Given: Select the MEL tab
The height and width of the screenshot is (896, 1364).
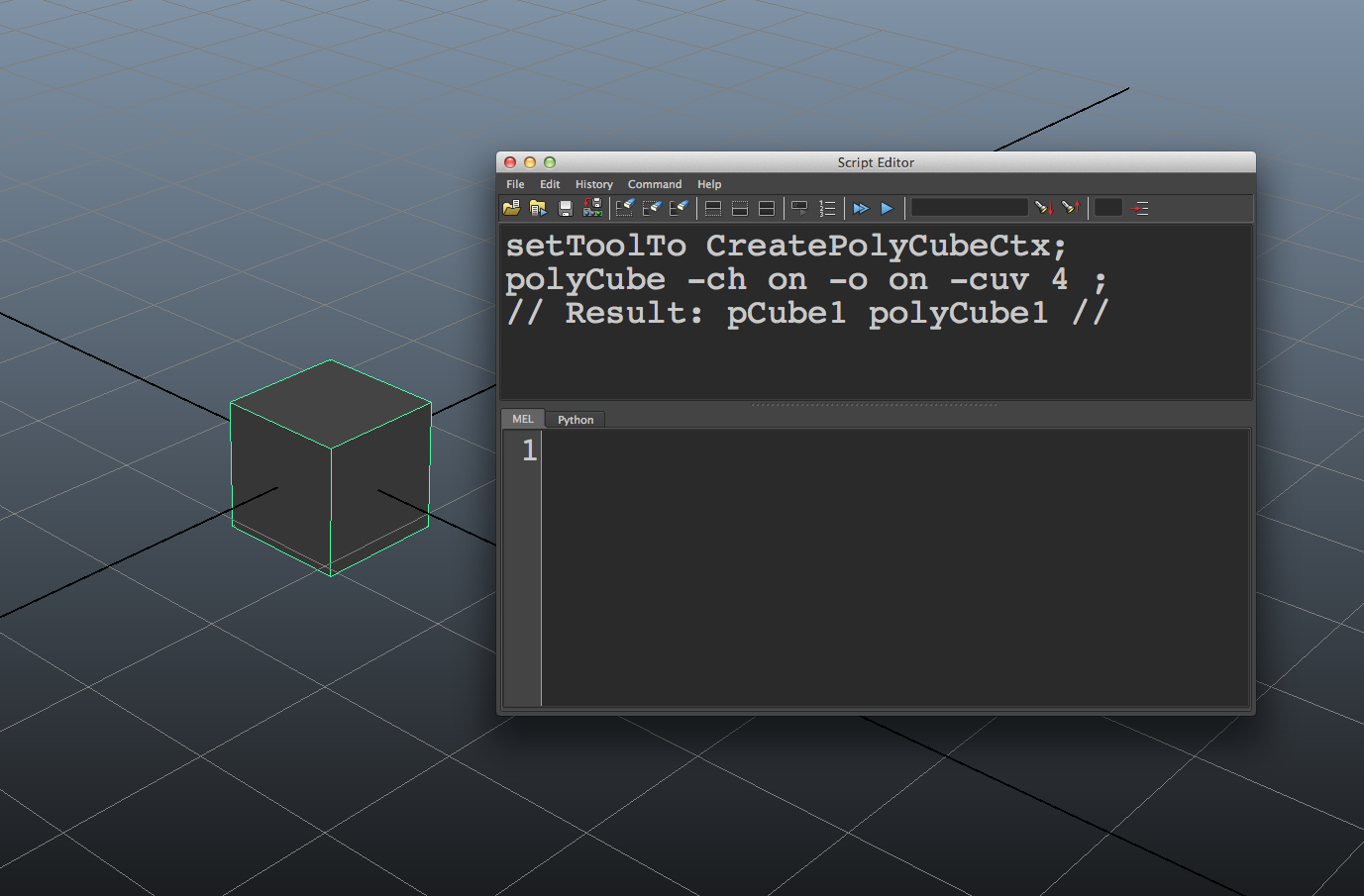Looking at the screenshot, I should [522, 419].
